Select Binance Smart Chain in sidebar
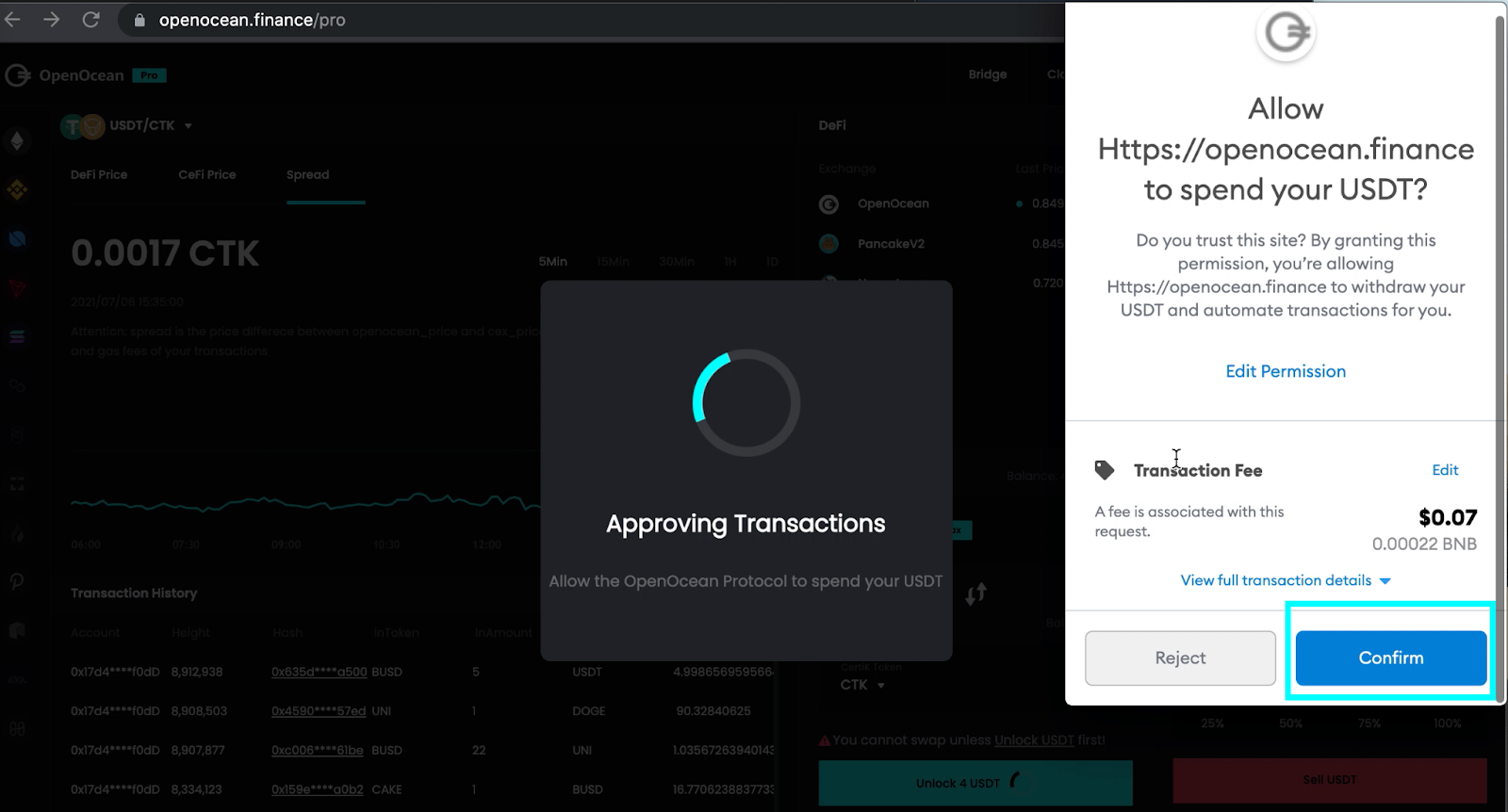Viewport: 1508px width, 812px height. (17, 190)
